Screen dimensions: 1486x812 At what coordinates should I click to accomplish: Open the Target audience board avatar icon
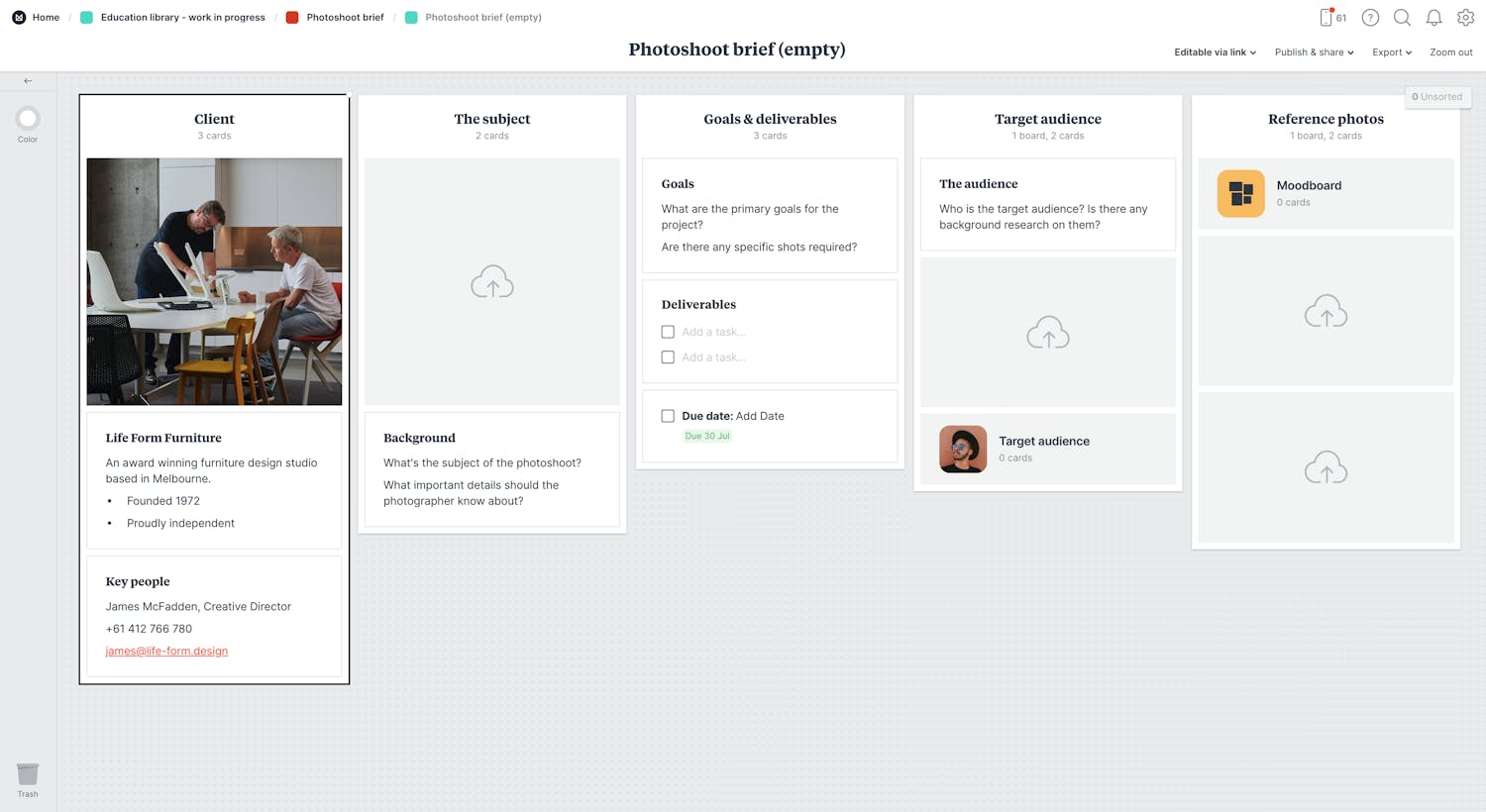click(x=963, y=449)
